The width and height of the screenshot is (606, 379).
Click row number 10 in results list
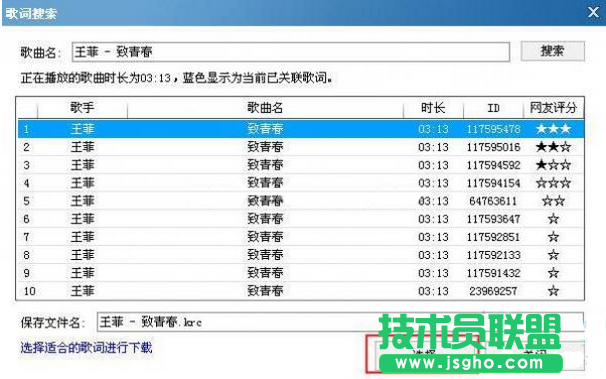[29, 291]
